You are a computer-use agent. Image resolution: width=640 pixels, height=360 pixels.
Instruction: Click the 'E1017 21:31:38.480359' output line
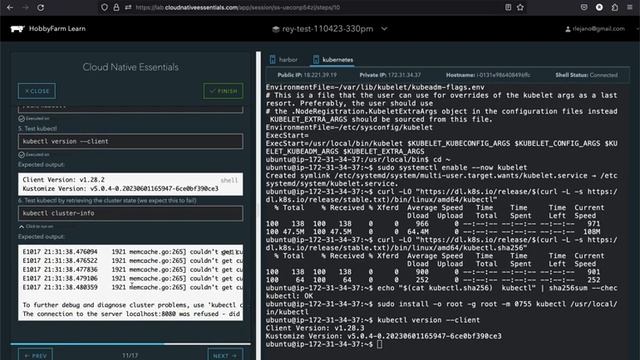[x=132, y=287]
